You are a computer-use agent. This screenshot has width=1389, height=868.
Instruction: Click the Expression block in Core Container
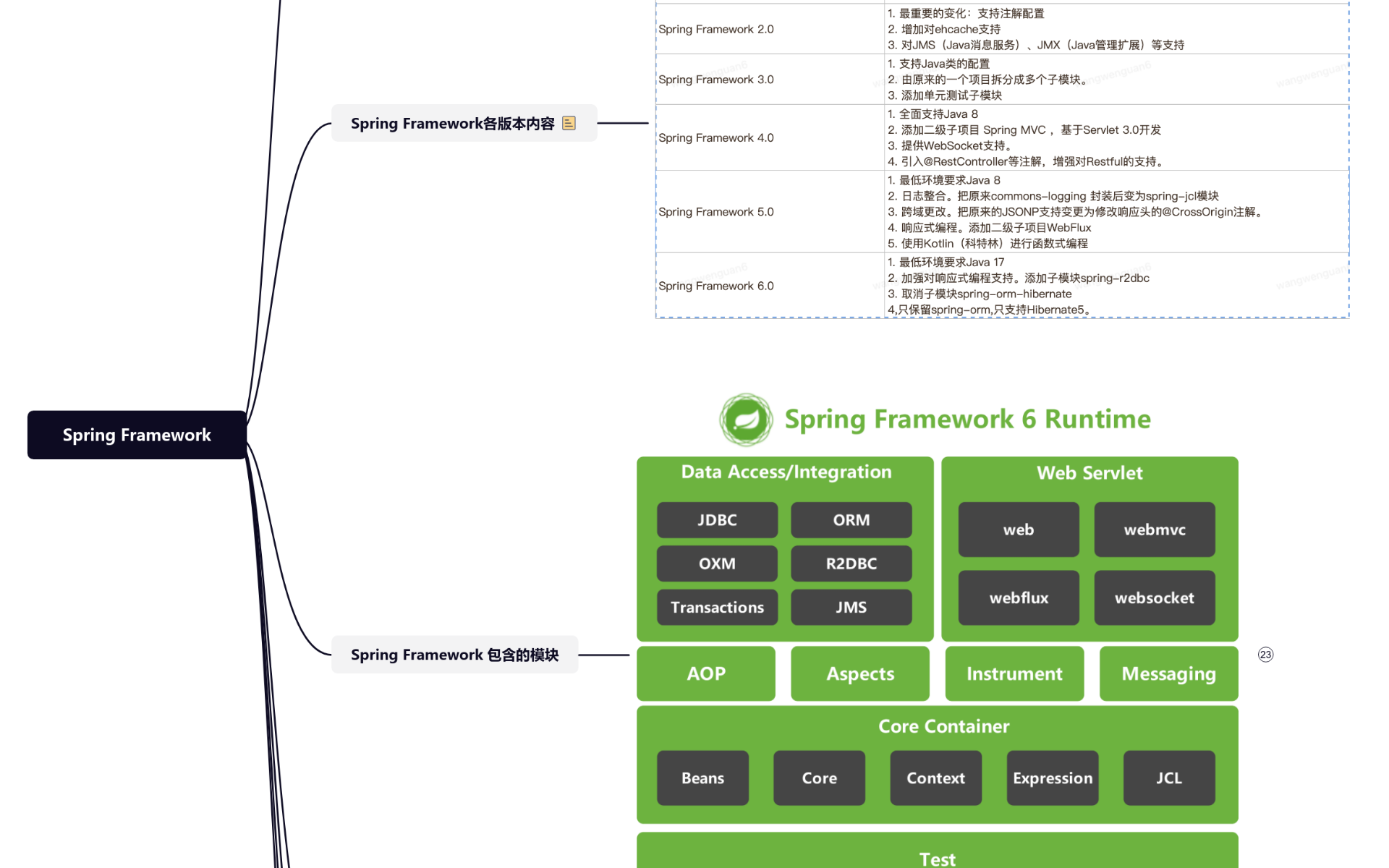tap(1053, 778)
